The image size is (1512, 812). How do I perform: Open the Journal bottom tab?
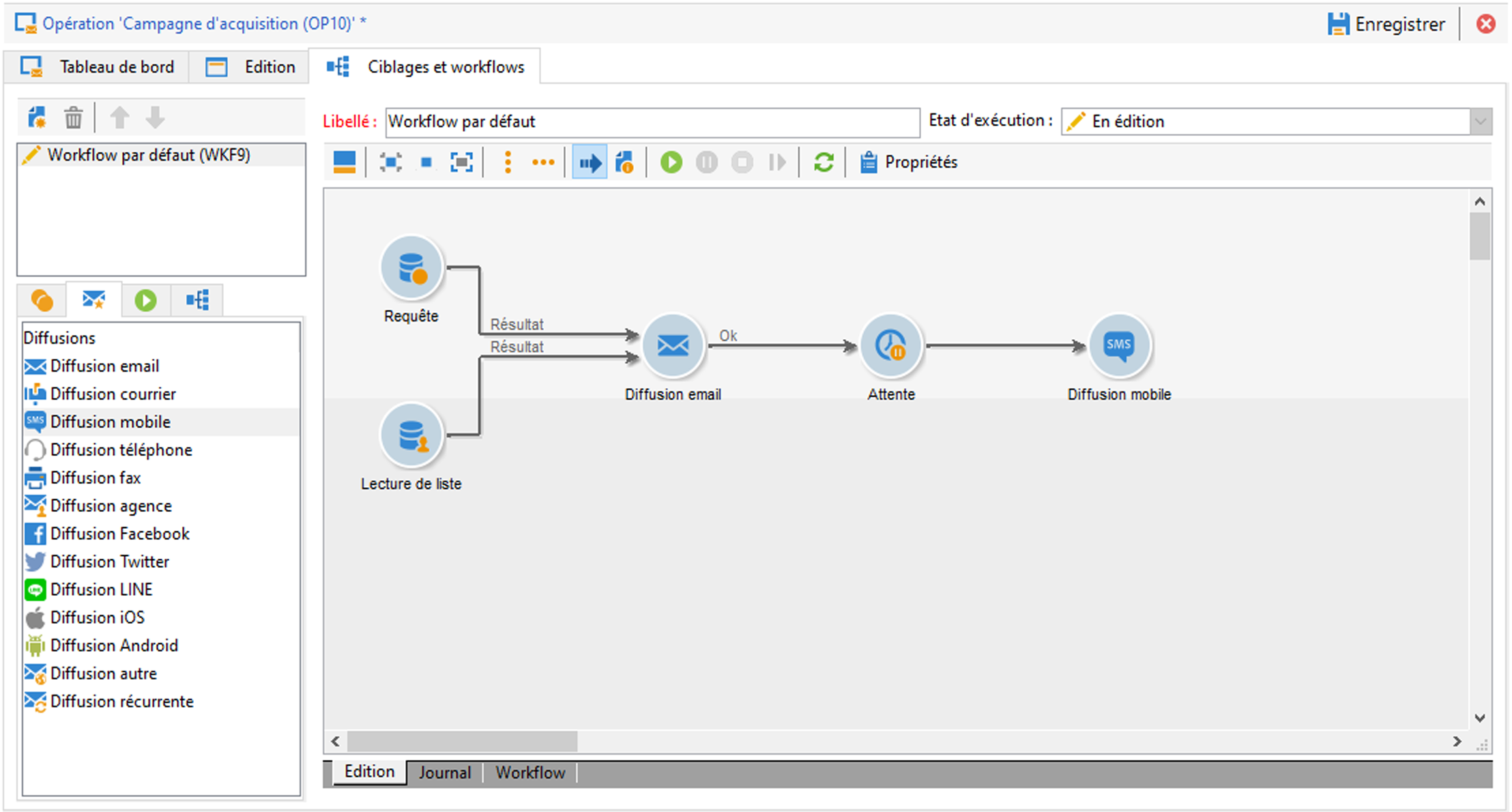(445, 772)
